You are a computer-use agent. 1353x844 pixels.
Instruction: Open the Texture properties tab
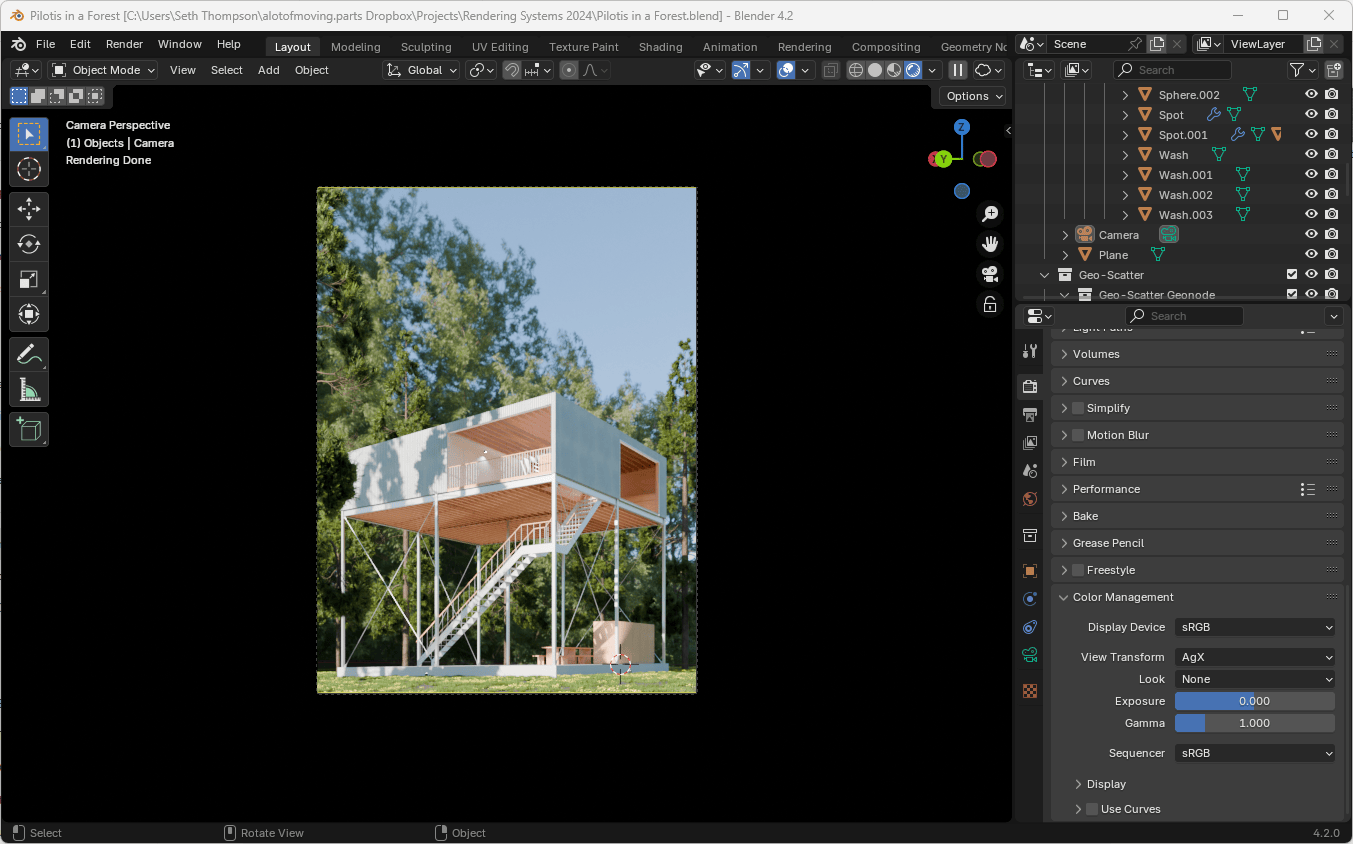1030,690
